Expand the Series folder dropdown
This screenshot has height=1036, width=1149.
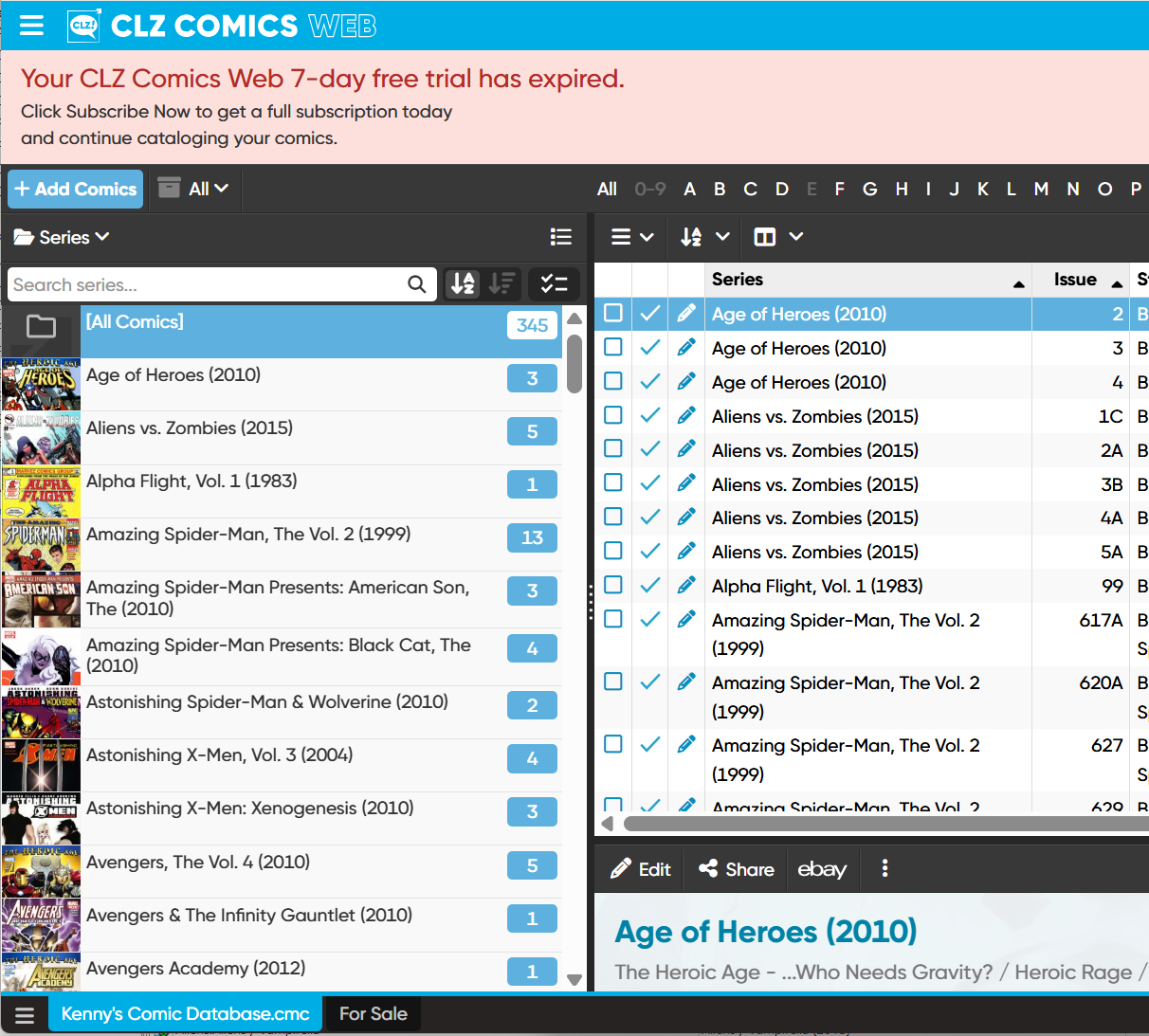tap(62, 237)
